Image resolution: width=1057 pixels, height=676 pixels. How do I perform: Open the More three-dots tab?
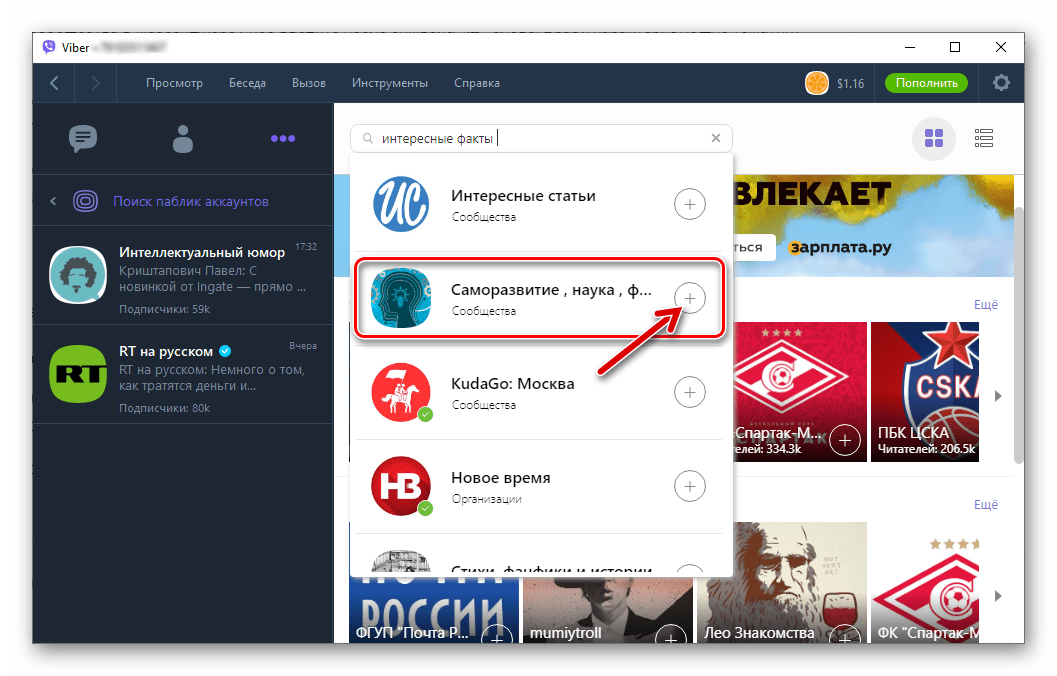click(283, 139)
